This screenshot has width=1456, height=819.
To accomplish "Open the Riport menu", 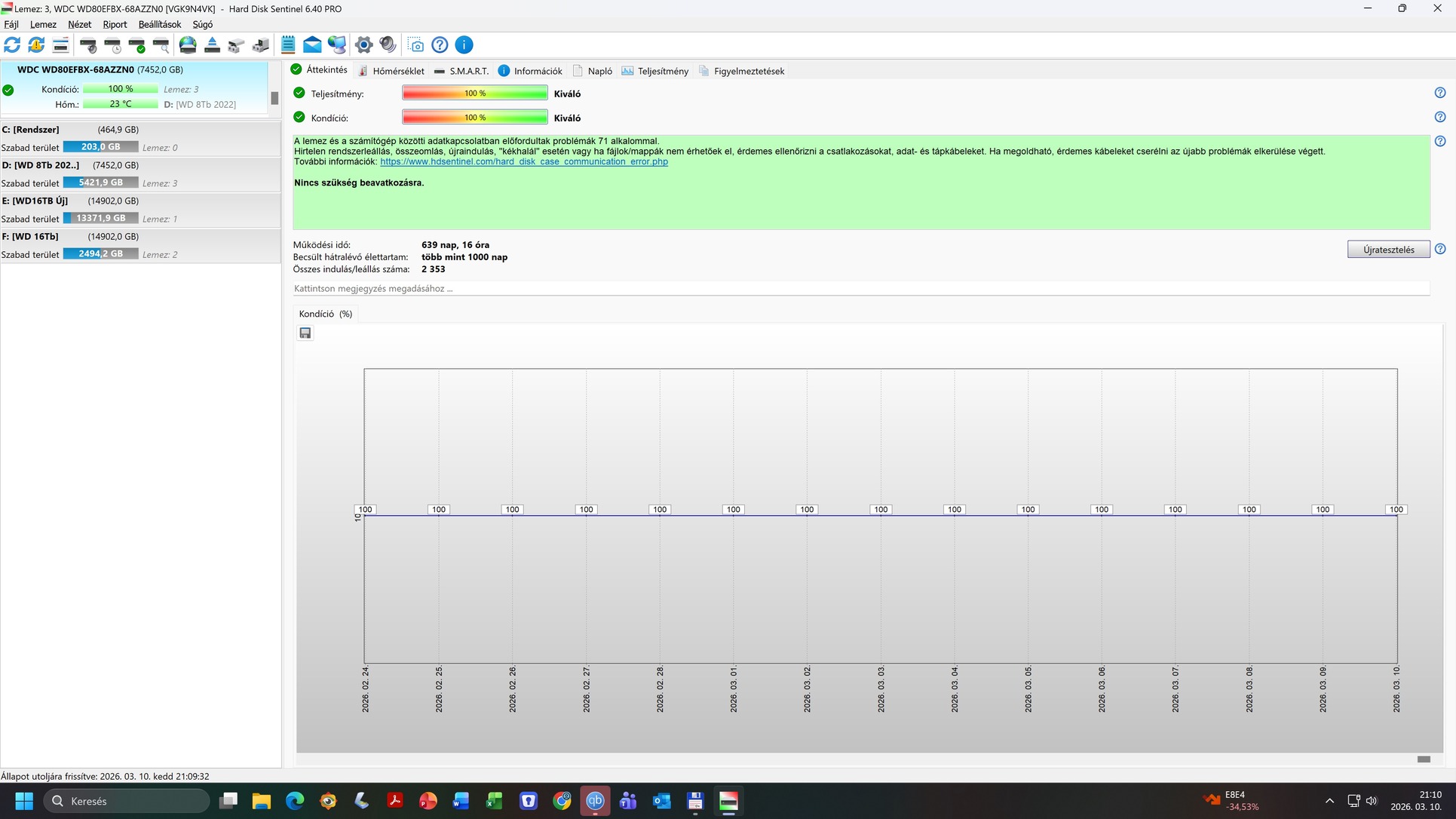I will (115, 24).
